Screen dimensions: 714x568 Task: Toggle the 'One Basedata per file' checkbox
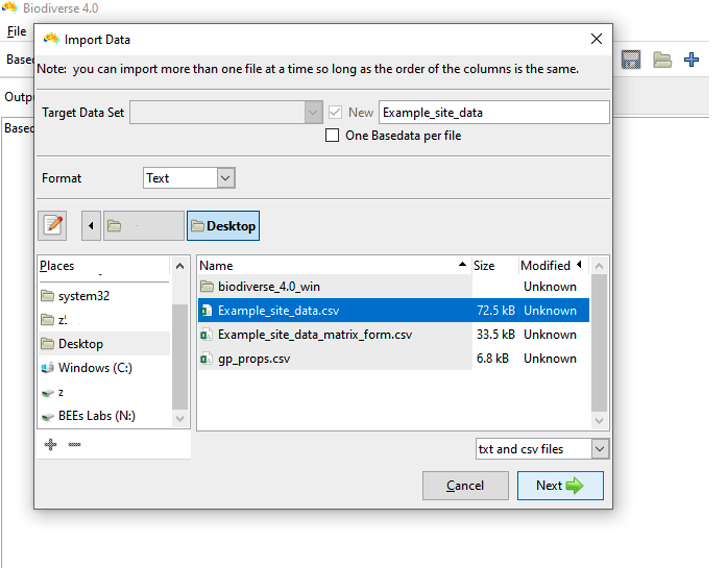tap(332, 135)
